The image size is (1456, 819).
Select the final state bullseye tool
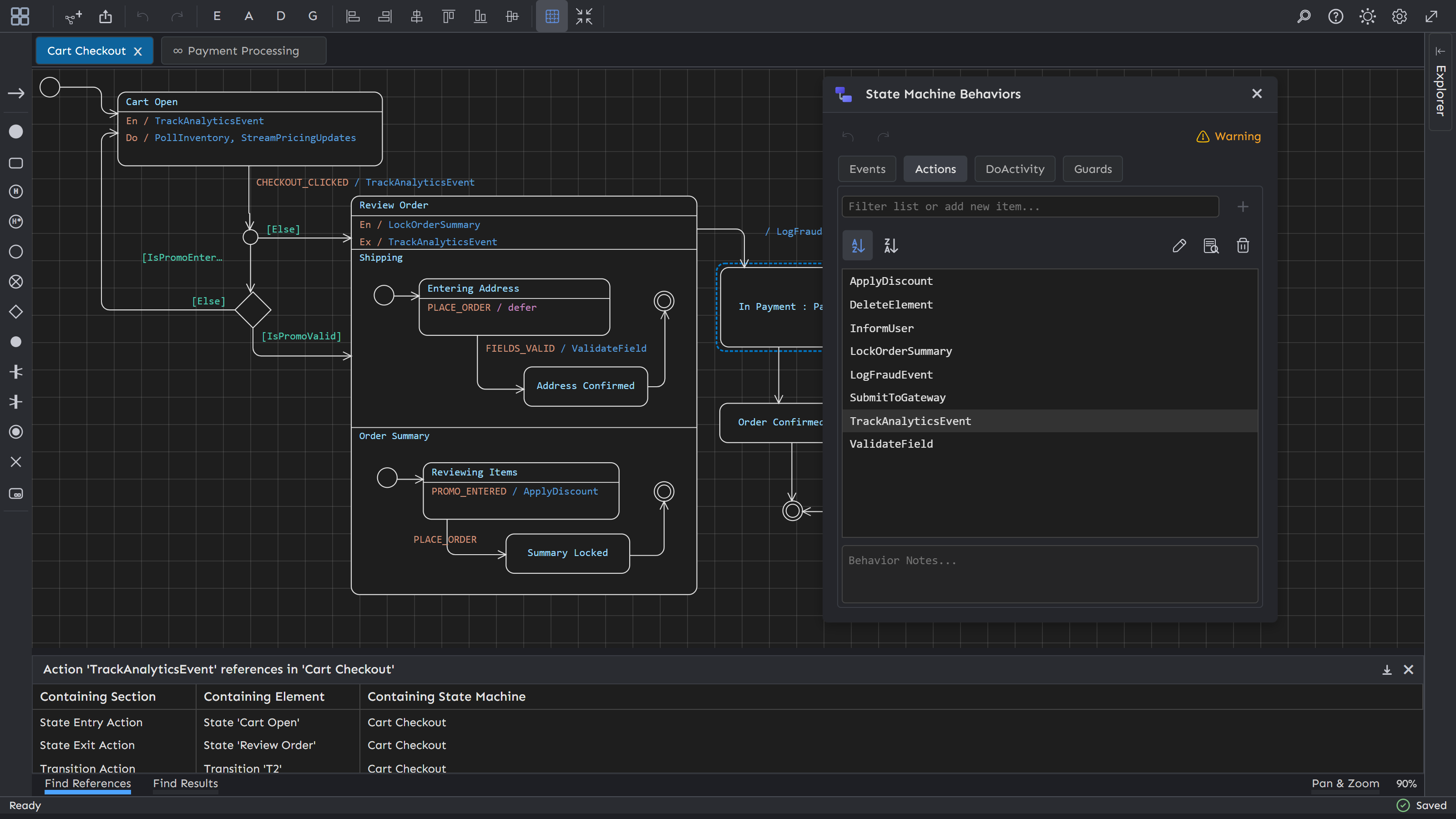point(16,432)
